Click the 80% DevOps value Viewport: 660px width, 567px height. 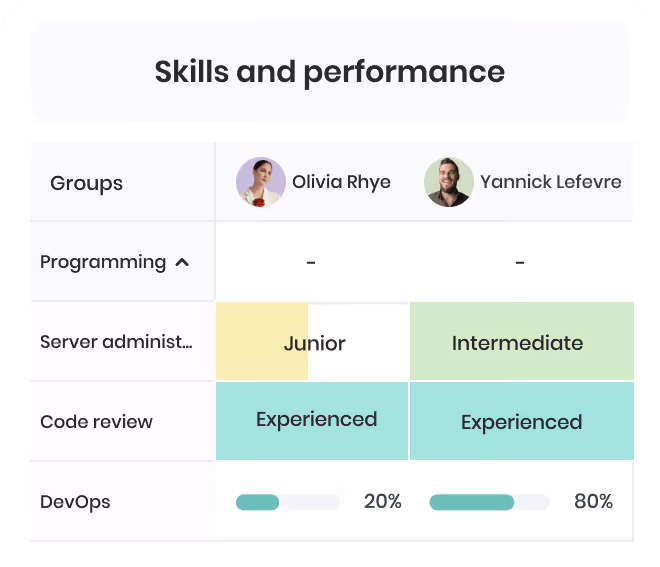[x=593, y=501]
